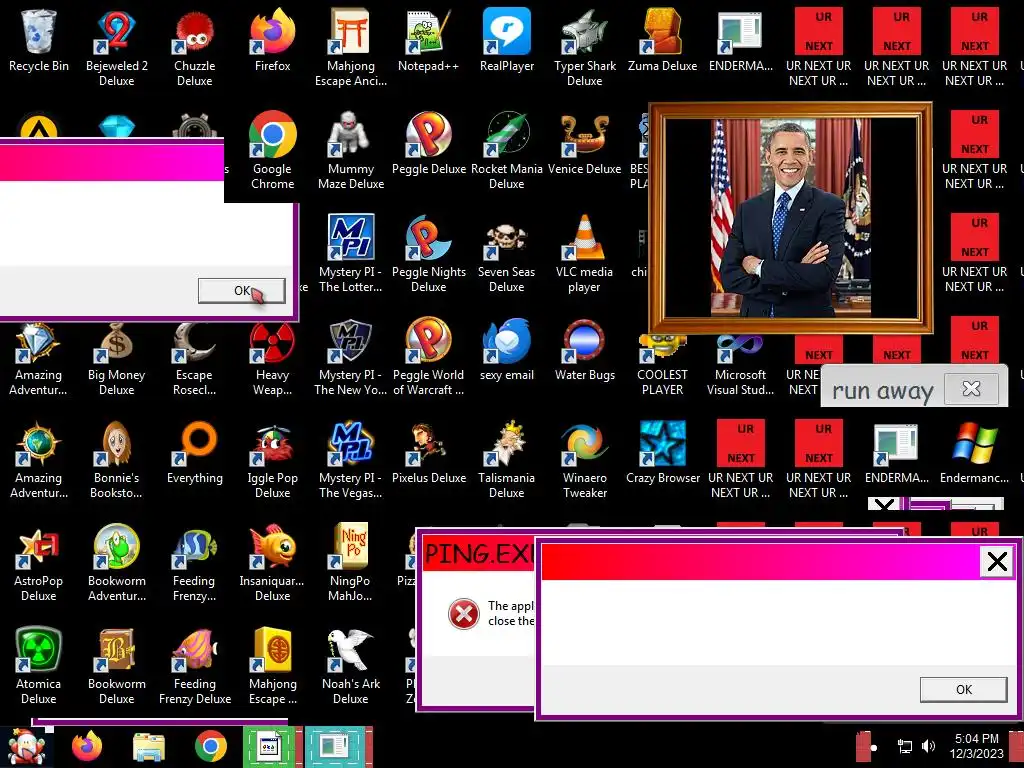Close the large pink dialog with the X
1024x768 pixels.
(997, 562)
